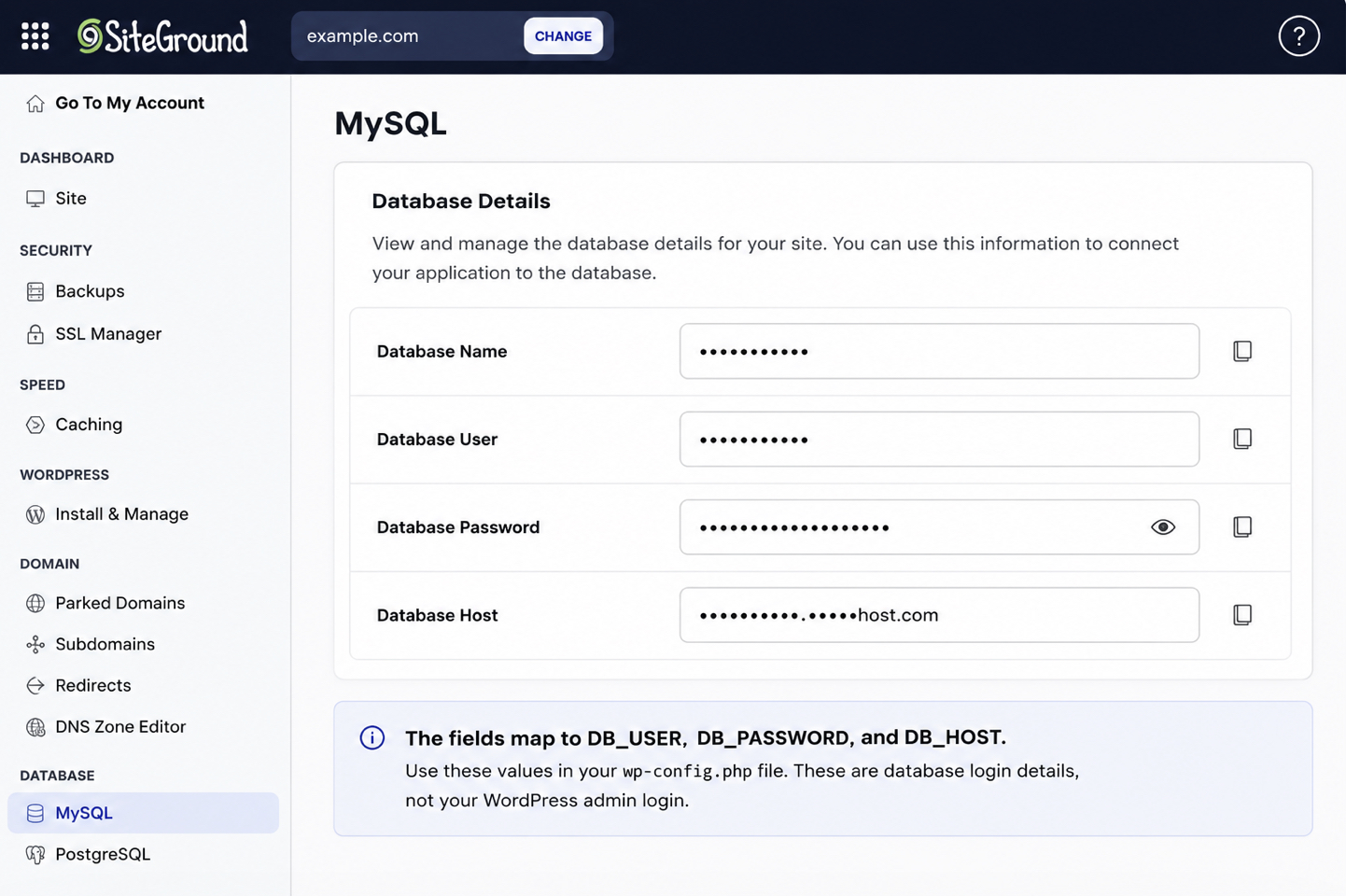Click the 'fields map to DB_USER' notice title

point(706,737)
